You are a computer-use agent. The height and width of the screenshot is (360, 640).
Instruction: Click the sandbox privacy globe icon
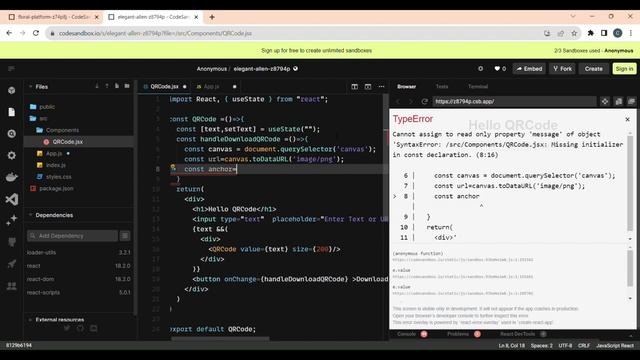296,69
